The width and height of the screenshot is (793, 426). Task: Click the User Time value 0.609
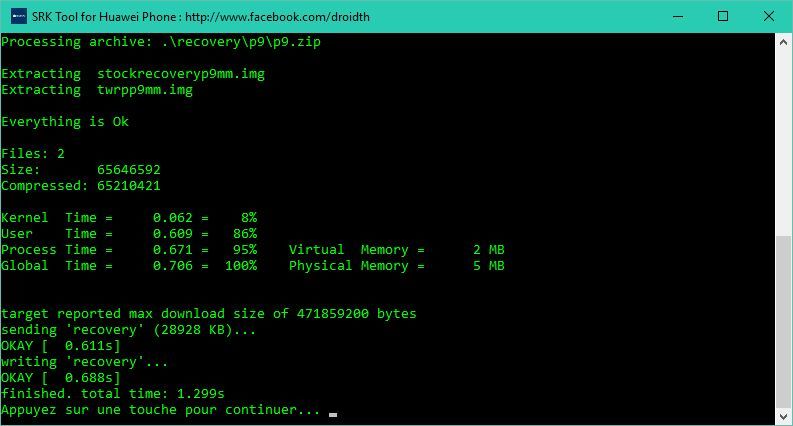pos(172,234)
